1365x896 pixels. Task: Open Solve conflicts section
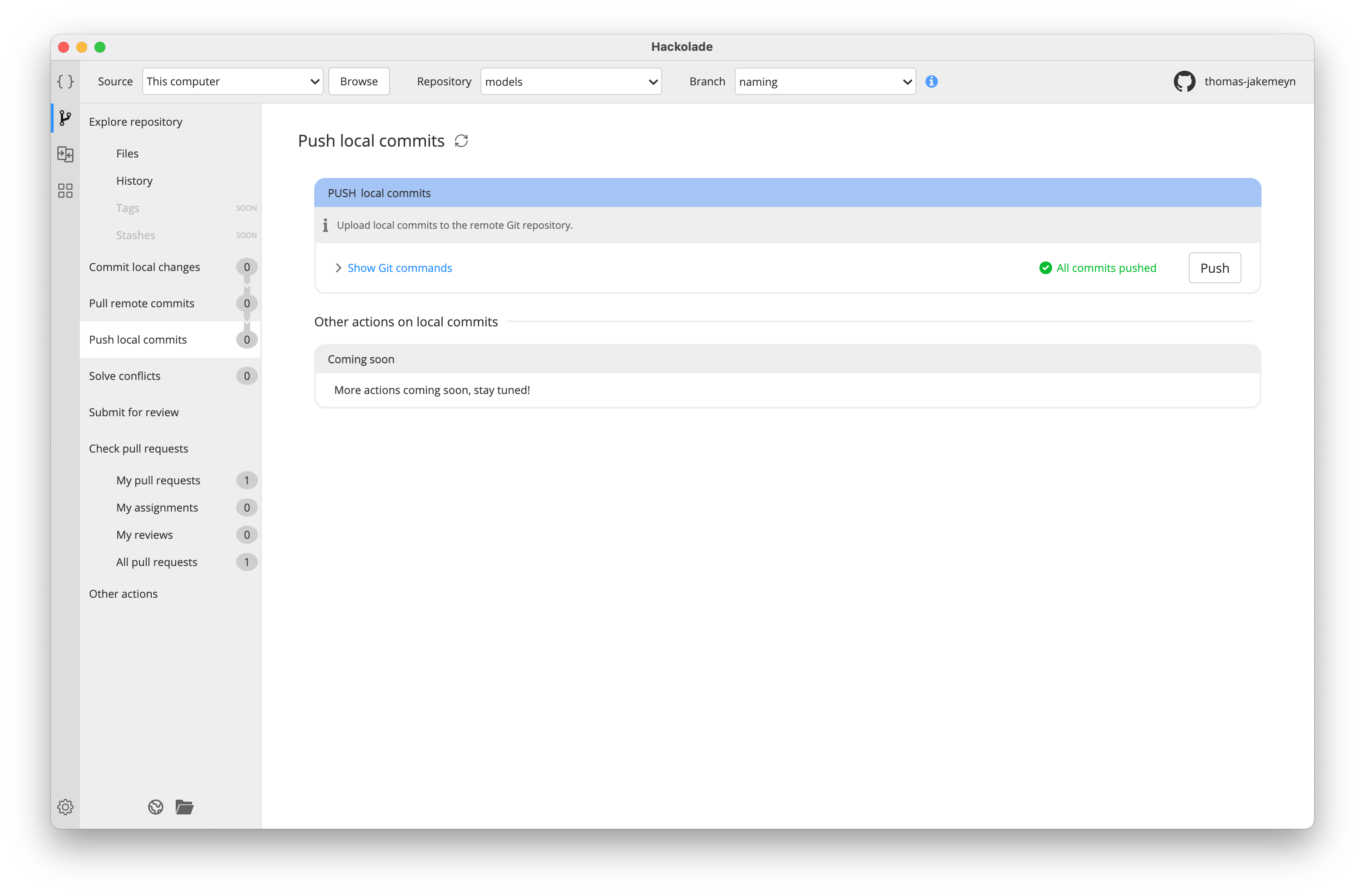pyautogui.click(x=124, y=376)
